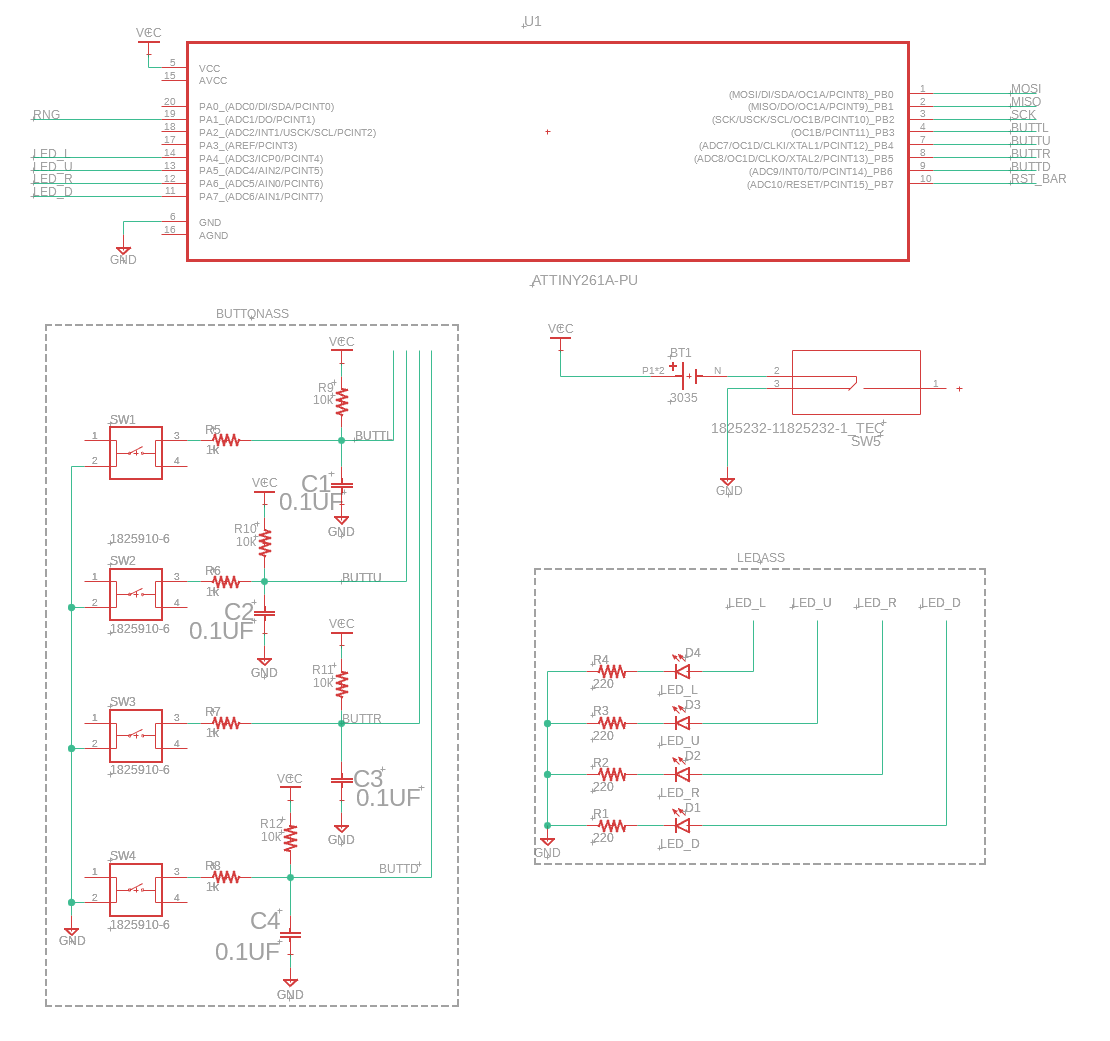Click the LED_D label below diode D1

[680, 844]
